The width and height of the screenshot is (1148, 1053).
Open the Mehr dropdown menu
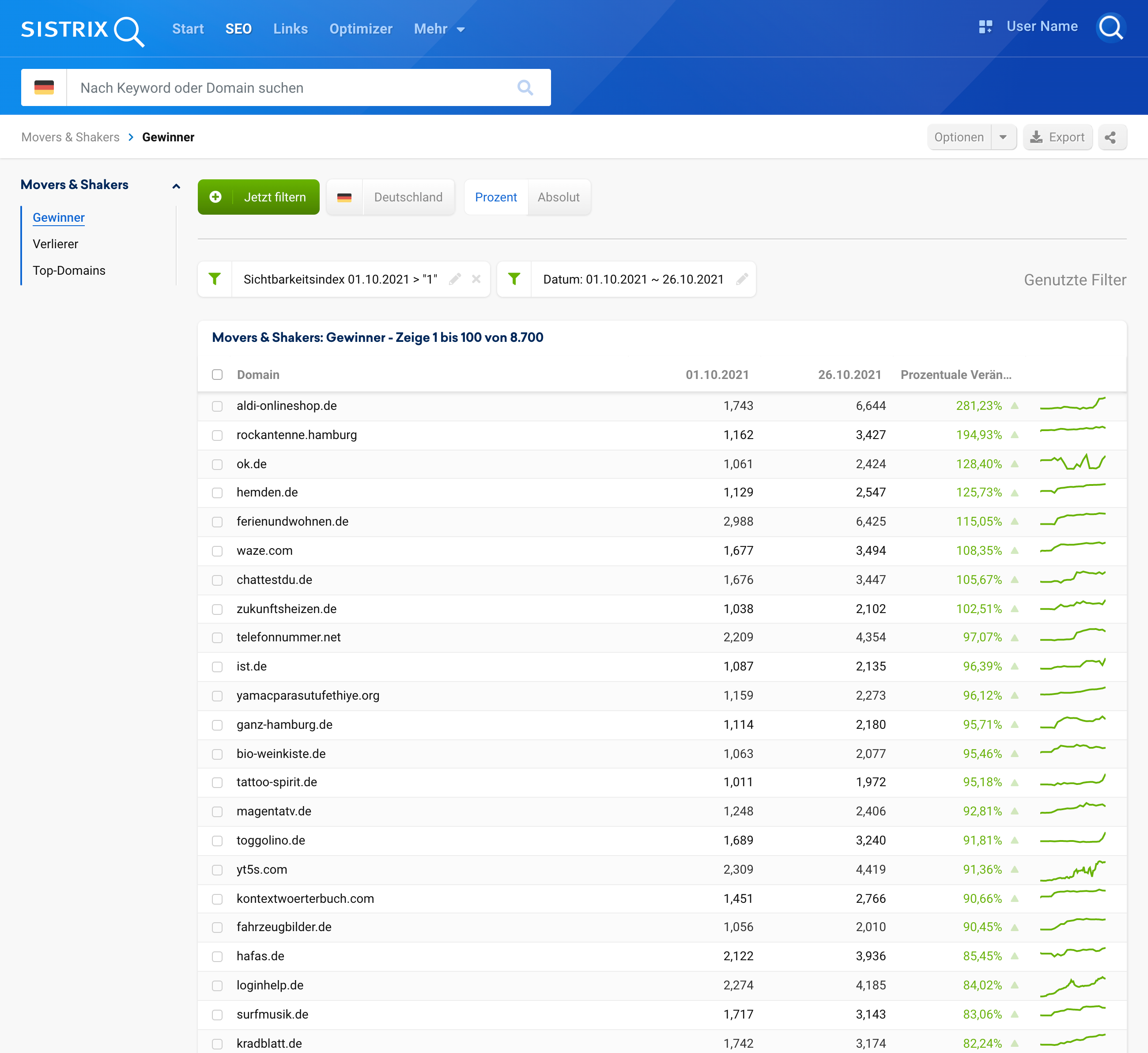coord(439,29)
